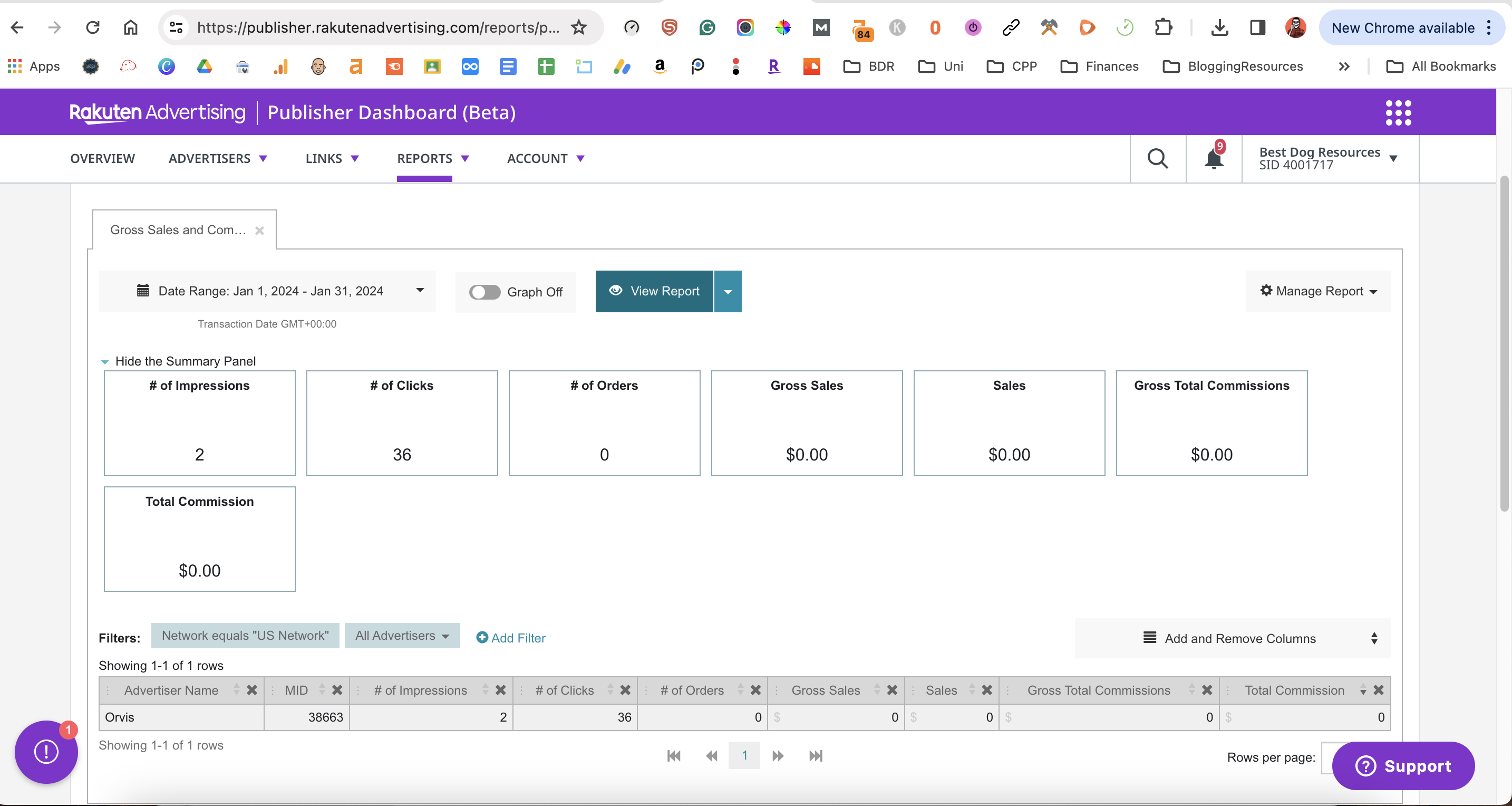Show more bookmarks with the chevron
Image resolution: width=1512 pixels, height=806 pixels.
[x=1343, y=66]
